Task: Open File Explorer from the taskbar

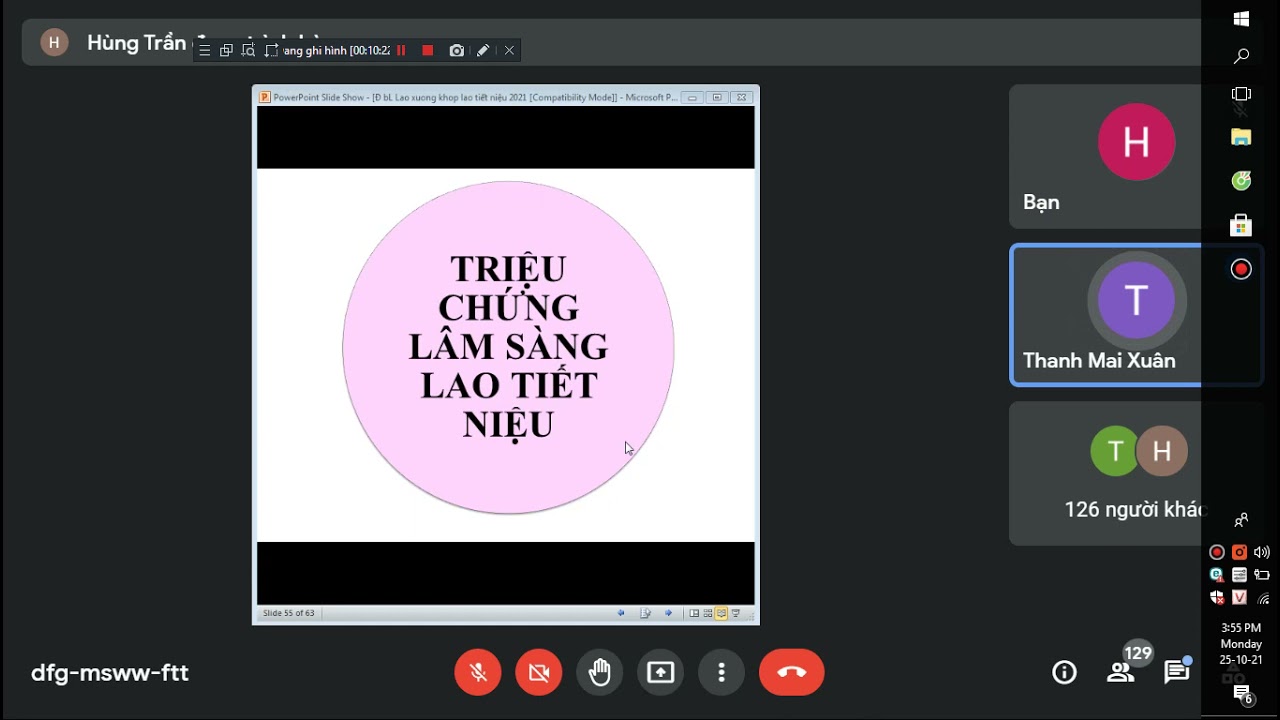Action: (1241, 137)
